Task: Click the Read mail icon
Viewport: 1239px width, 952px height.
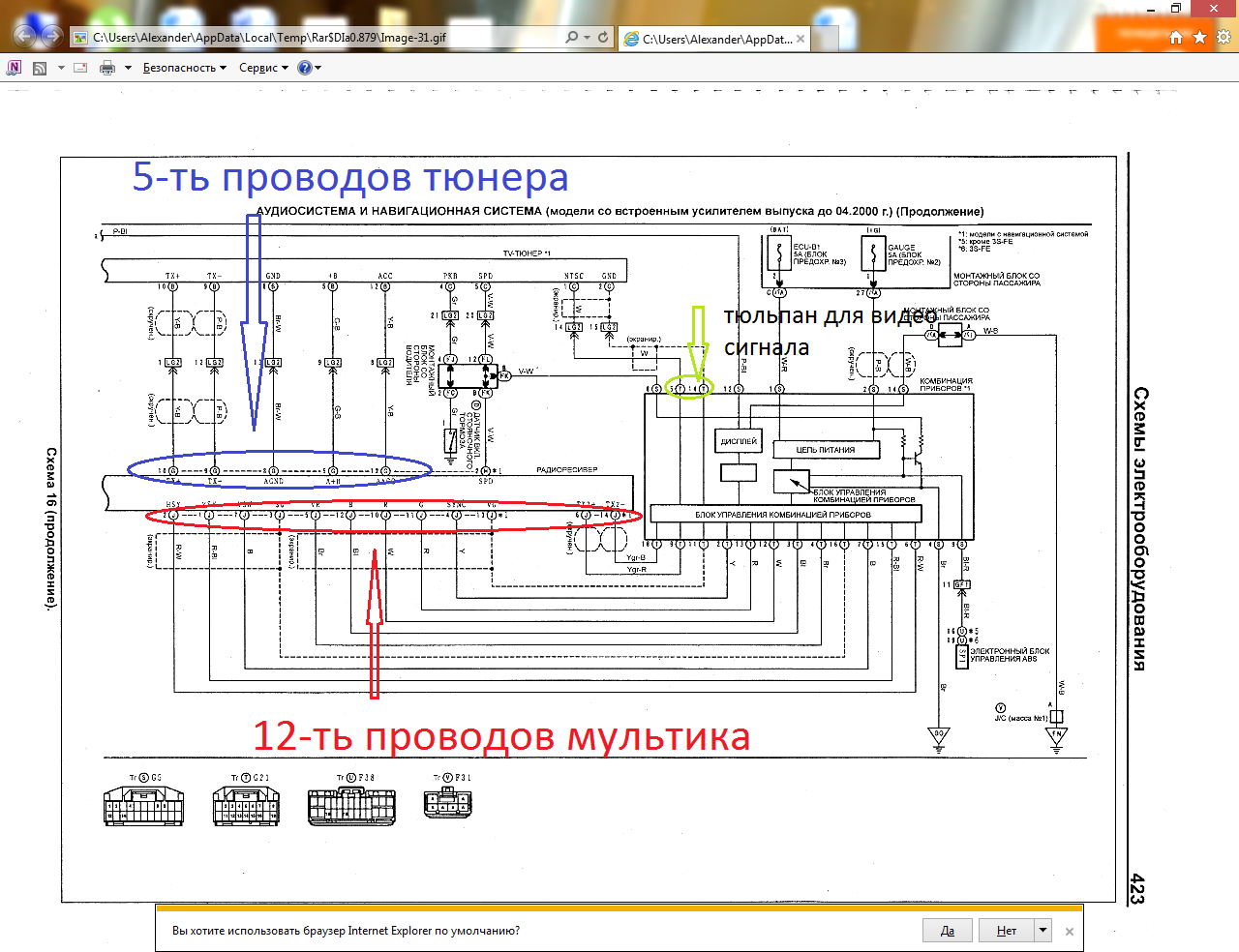Action: point(80,68)
